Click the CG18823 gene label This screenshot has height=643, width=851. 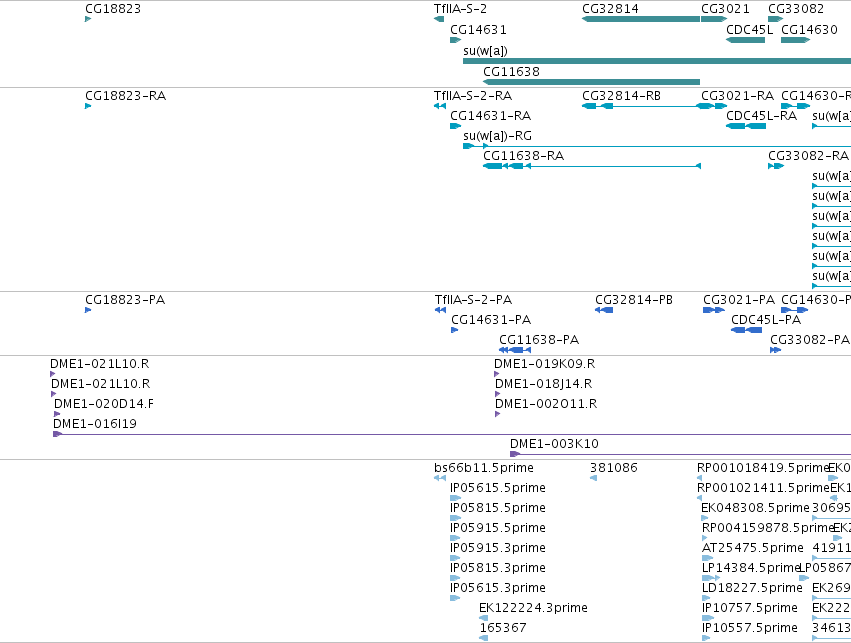[113, 9]
